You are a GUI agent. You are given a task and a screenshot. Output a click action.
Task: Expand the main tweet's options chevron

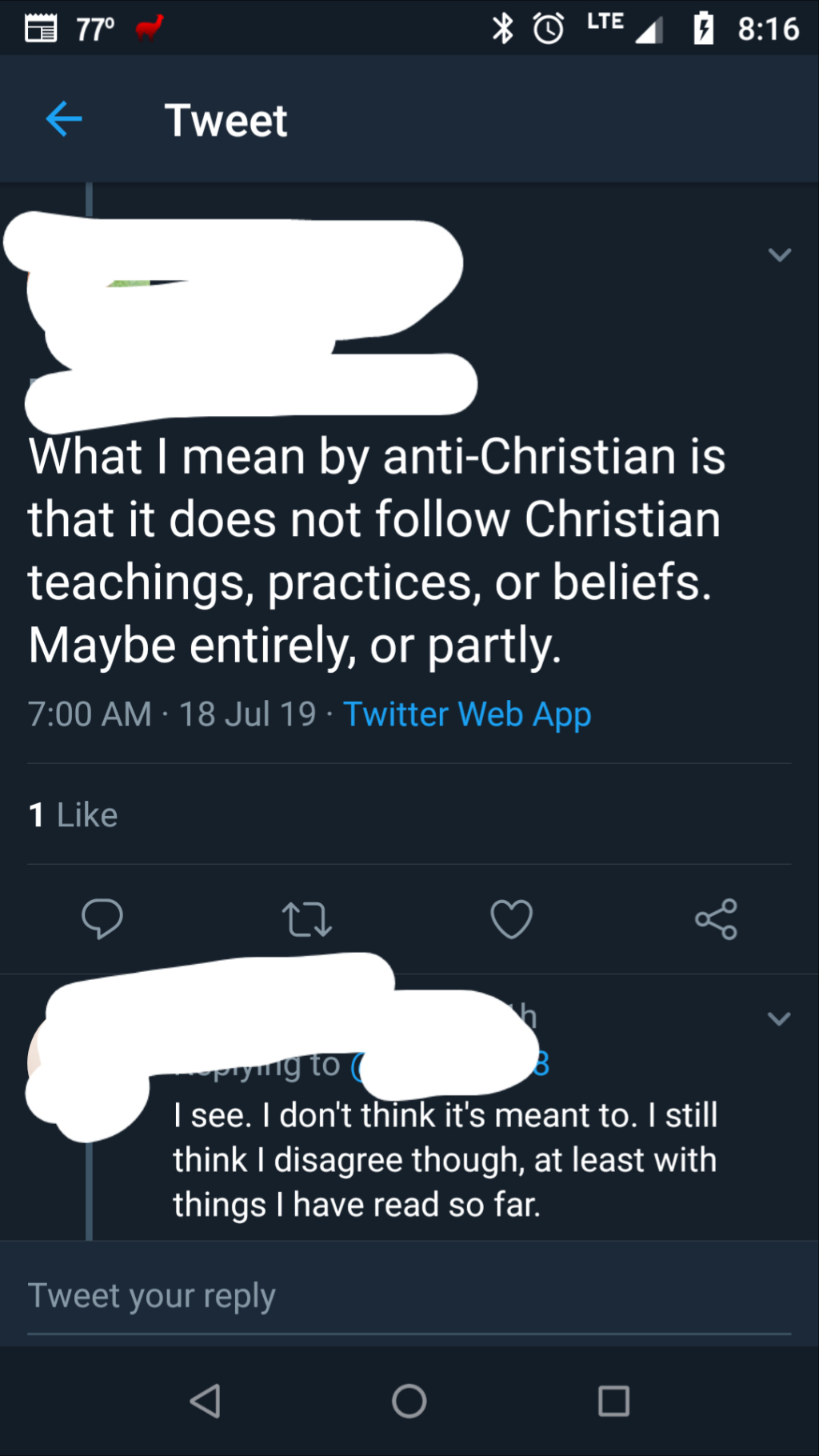pos(779,254)
